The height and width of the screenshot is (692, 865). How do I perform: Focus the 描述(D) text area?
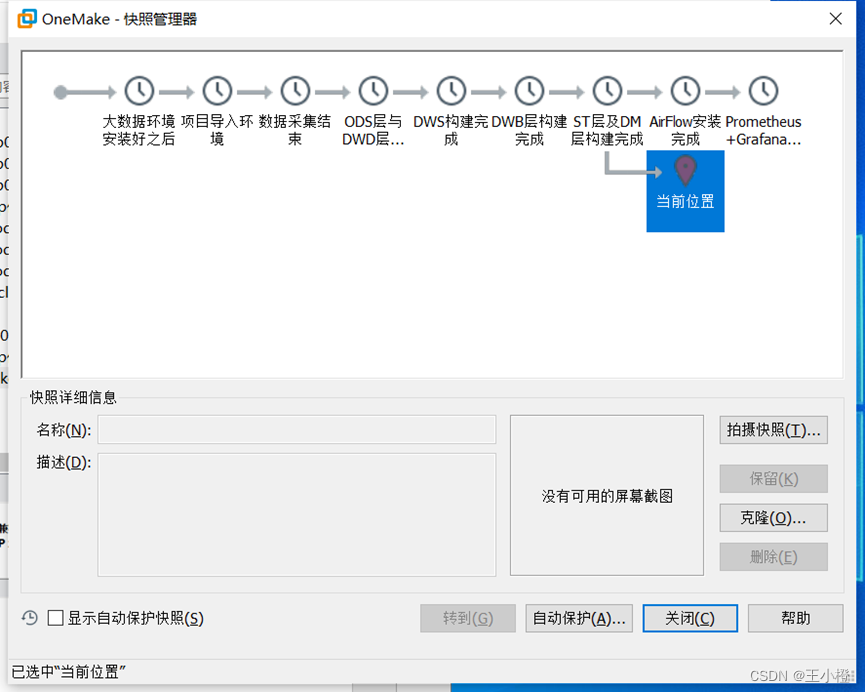tap(297, 515)
